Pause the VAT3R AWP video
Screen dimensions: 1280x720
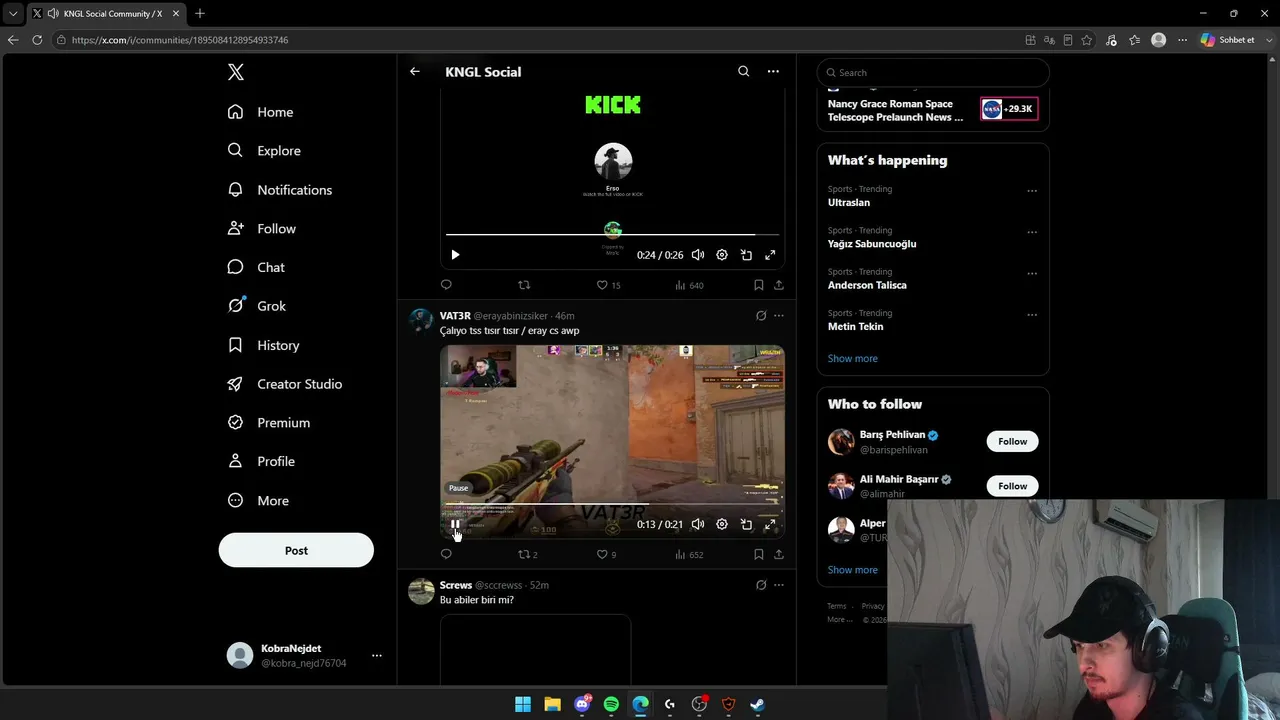pos(455,524)
